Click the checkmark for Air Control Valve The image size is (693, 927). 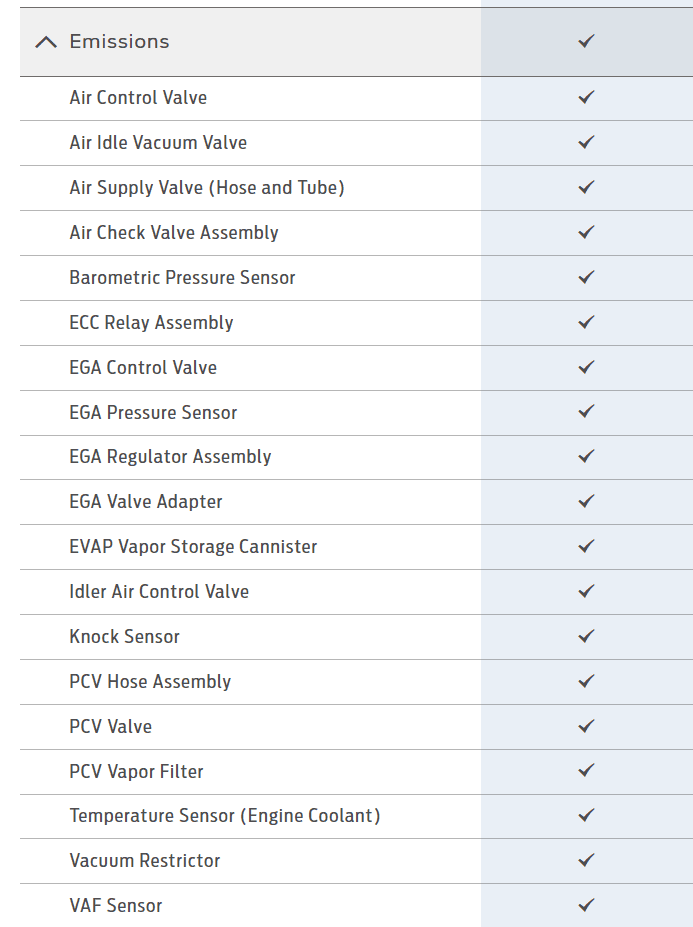[586, 98]
